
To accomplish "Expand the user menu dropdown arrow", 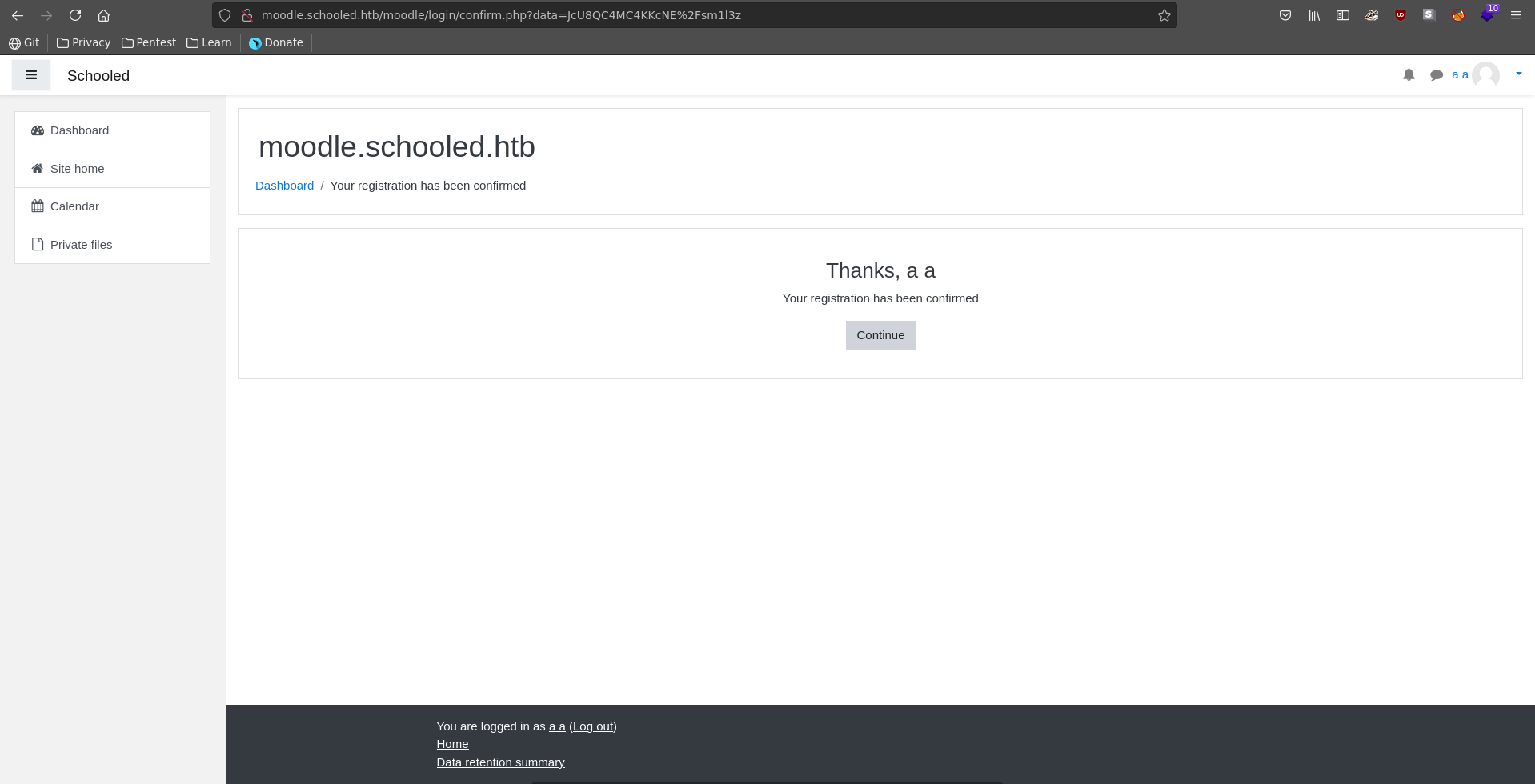I will click(1518, 74).
